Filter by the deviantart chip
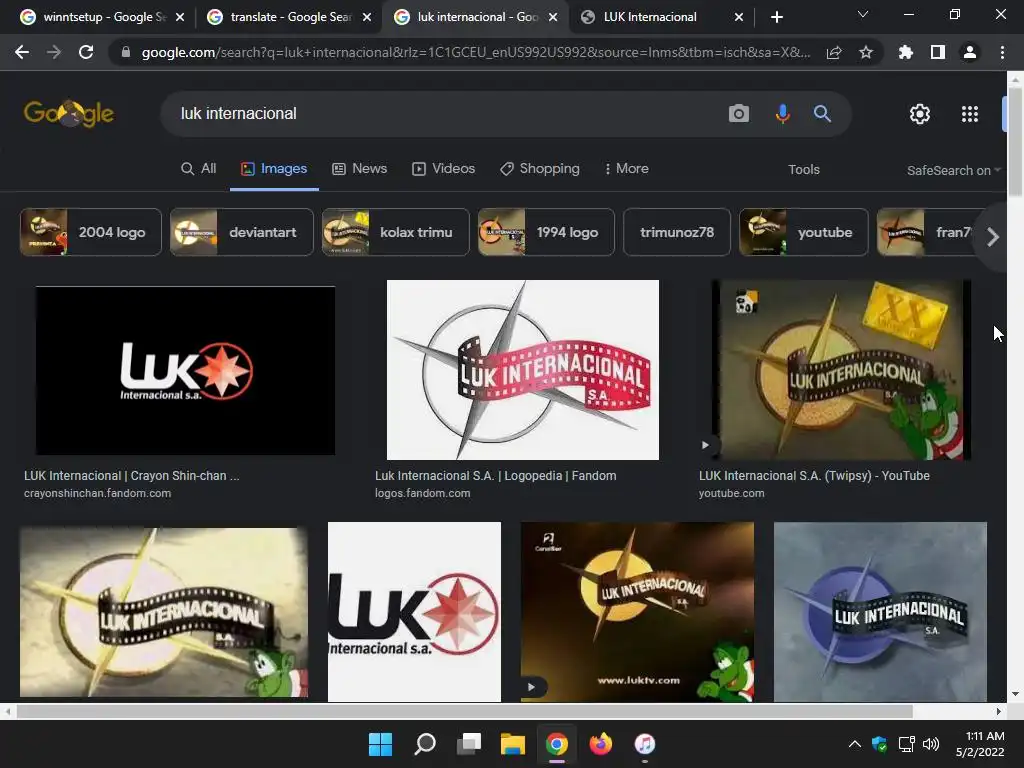Viewport: 1024px width, 768px height. [242, 232]
